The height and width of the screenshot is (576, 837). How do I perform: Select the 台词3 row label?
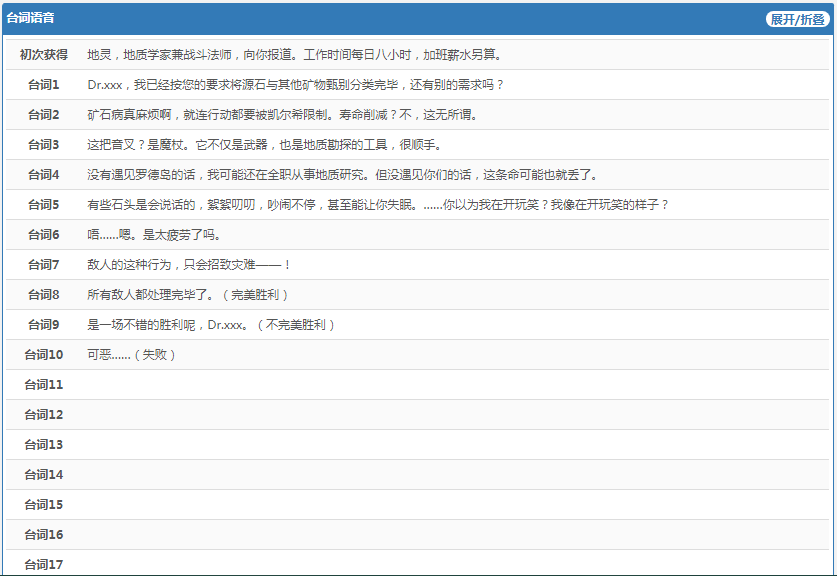click(x=44, y=145)
